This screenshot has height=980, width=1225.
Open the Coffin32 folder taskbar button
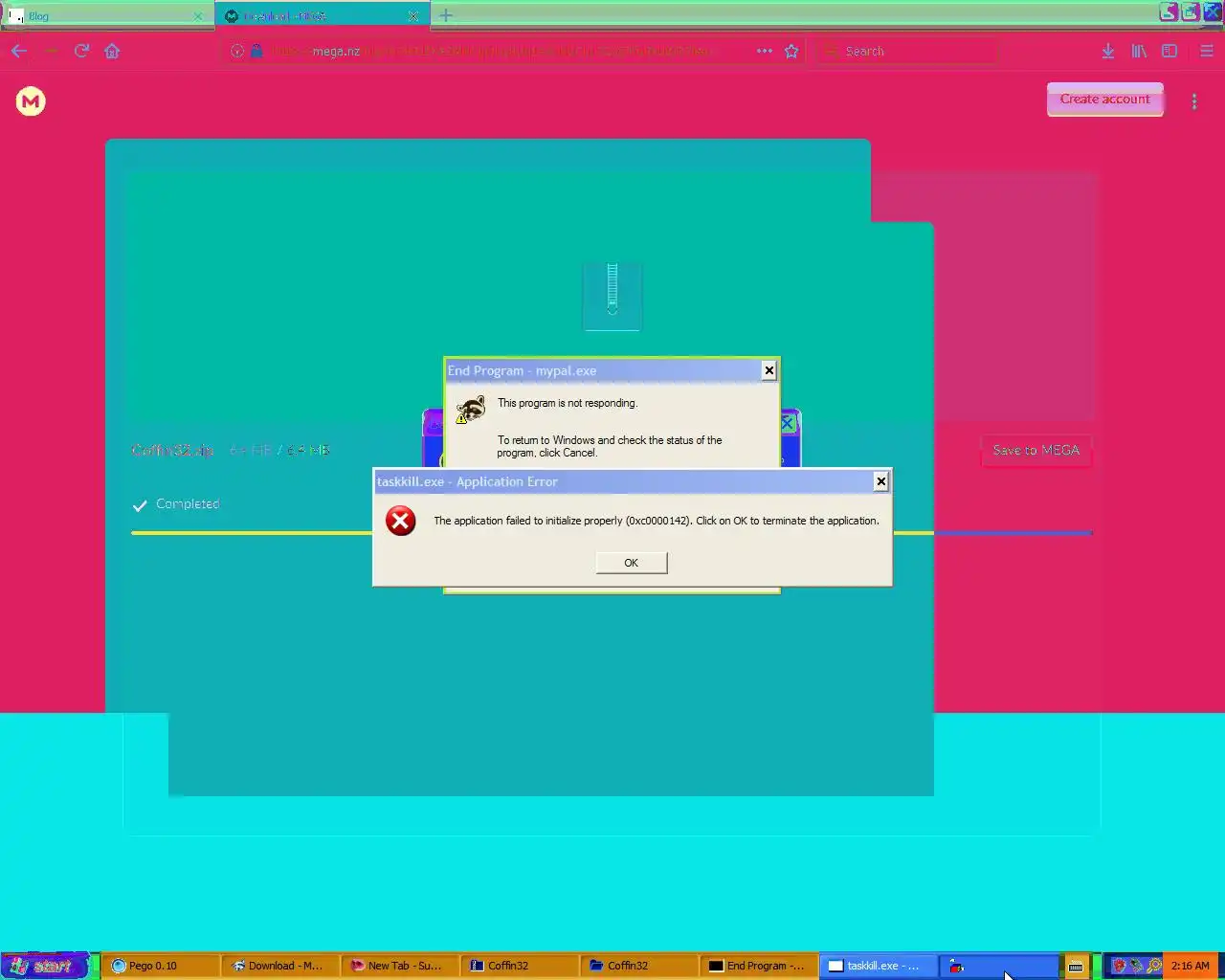[x=638, y=966]
